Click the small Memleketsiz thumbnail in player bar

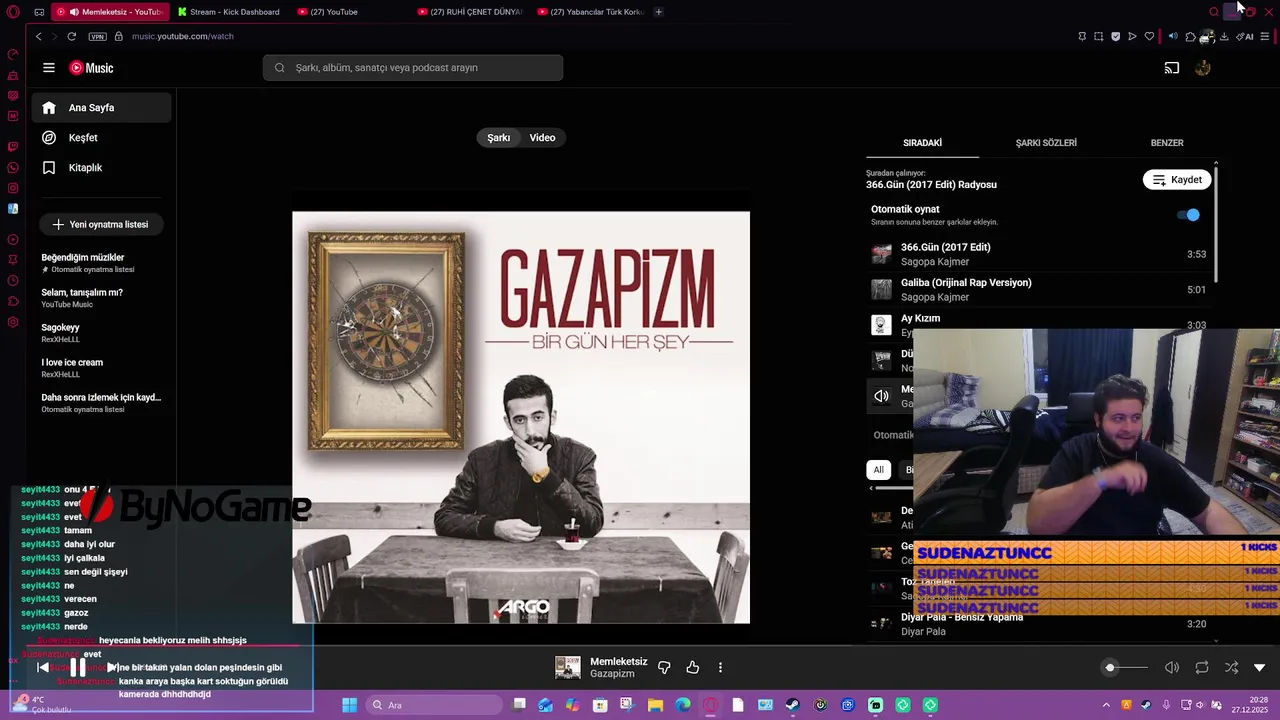(567, 667)
